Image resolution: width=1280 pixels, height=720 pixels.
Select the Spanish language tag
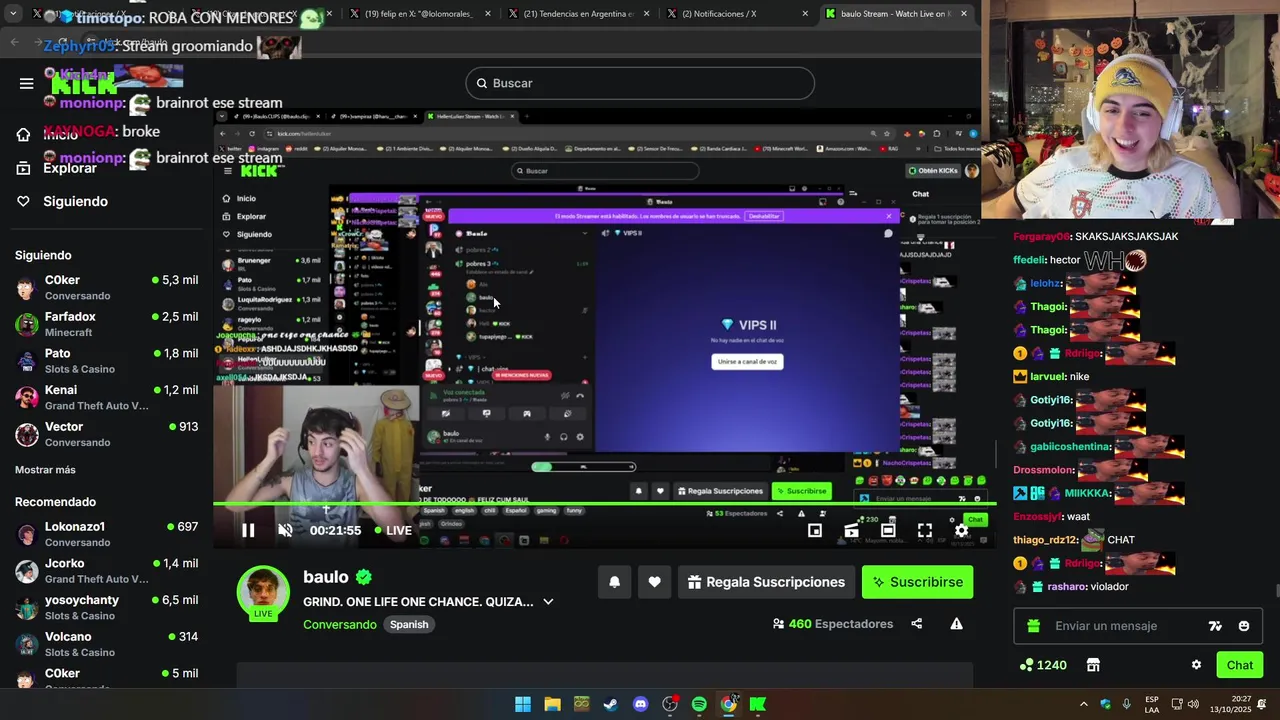click(x=409, y=624)
